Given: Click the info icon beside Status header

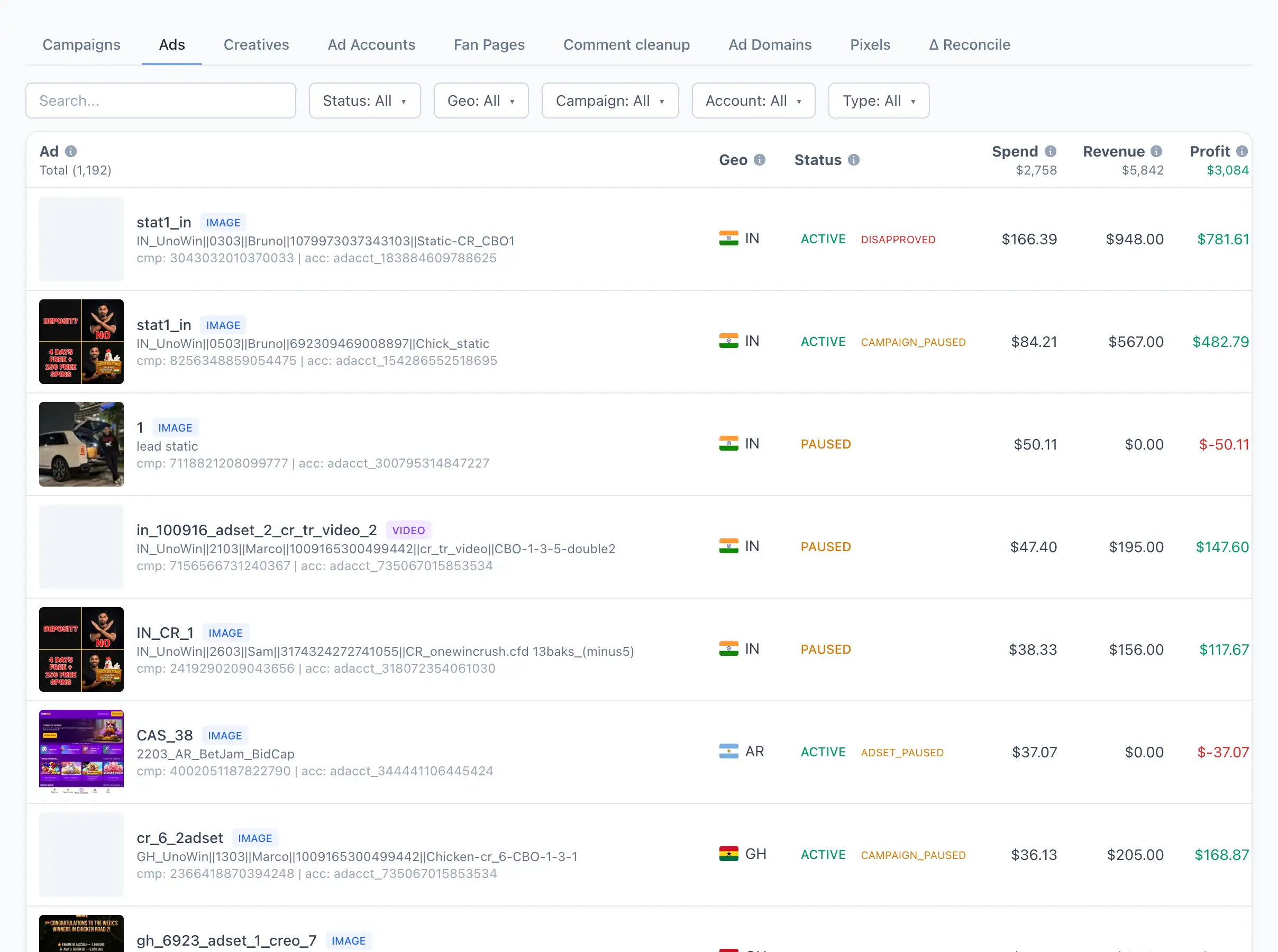Looking at the screenshot, I should pos(853,160).
